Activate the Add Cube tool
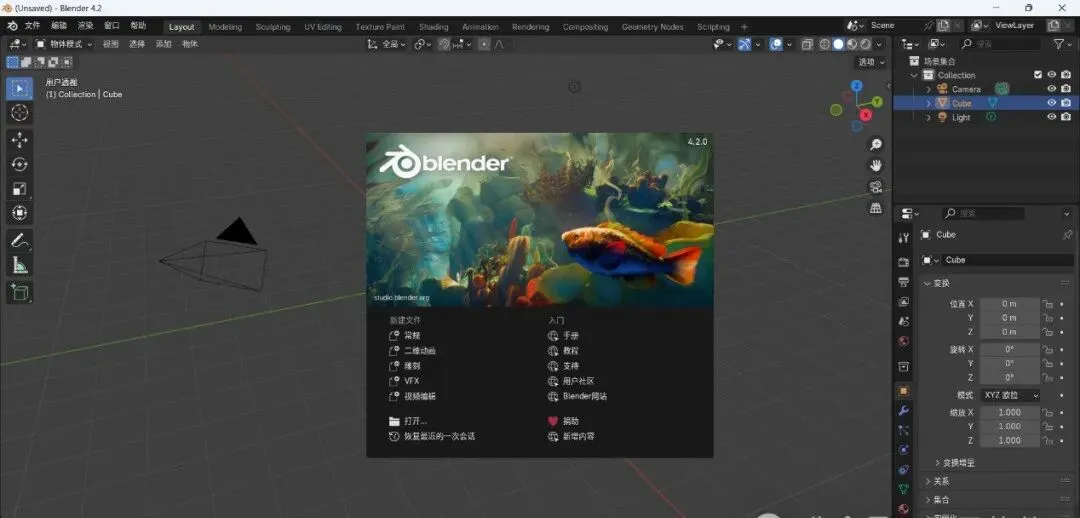This screenshot has width=1080, height=518. [x=19, y=292]
